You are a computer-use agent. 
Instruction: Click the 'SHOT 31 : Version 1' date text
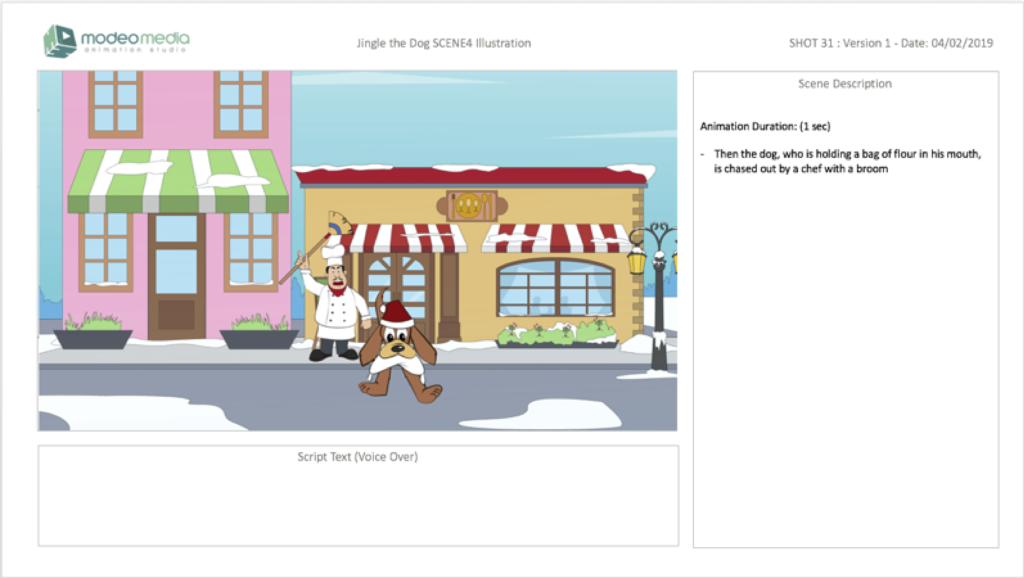click(891, 43)
